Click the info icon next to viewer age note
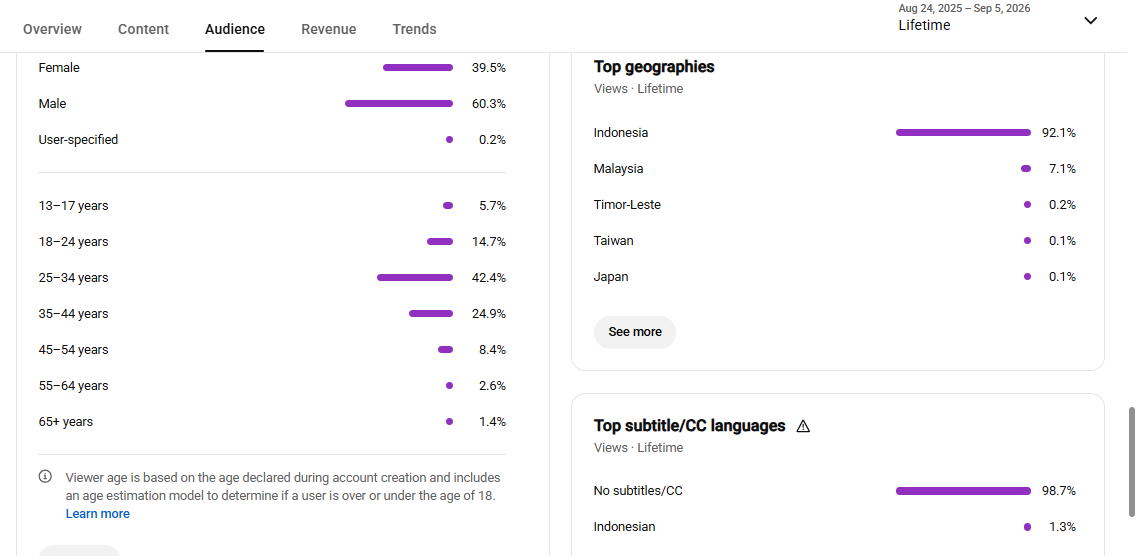1136x556 pixels. pos(46,477)
